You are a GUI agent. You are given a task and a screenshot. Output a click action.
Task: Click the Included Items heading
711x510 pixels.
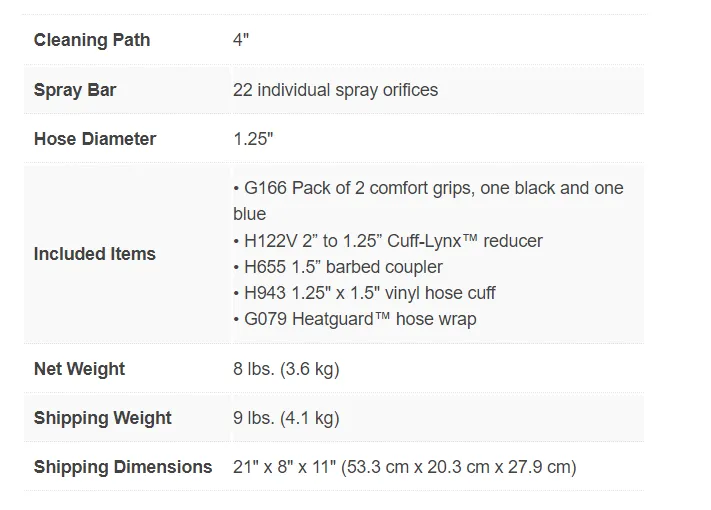[95, 254]
